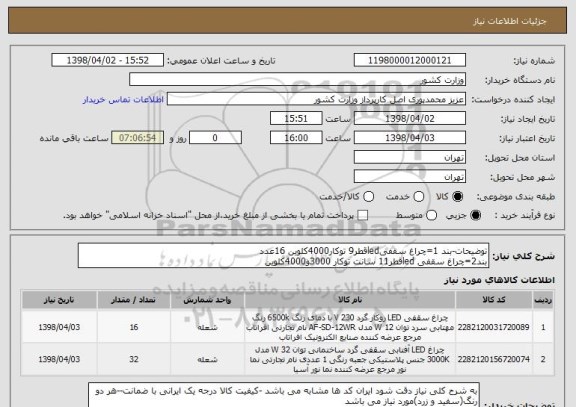This screenshot has height=407, width=576.
Task: Select the متوسط purchase type radio
Action: [432, 216]
